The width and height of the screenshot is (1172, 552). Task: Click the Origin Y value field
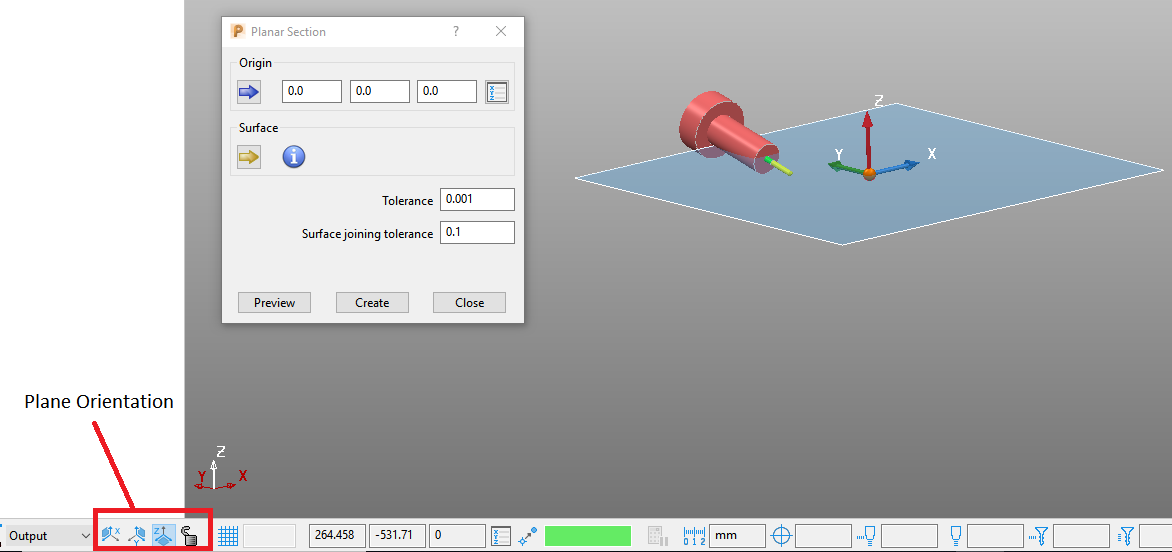pyautogui.click(x=380, y=91)
